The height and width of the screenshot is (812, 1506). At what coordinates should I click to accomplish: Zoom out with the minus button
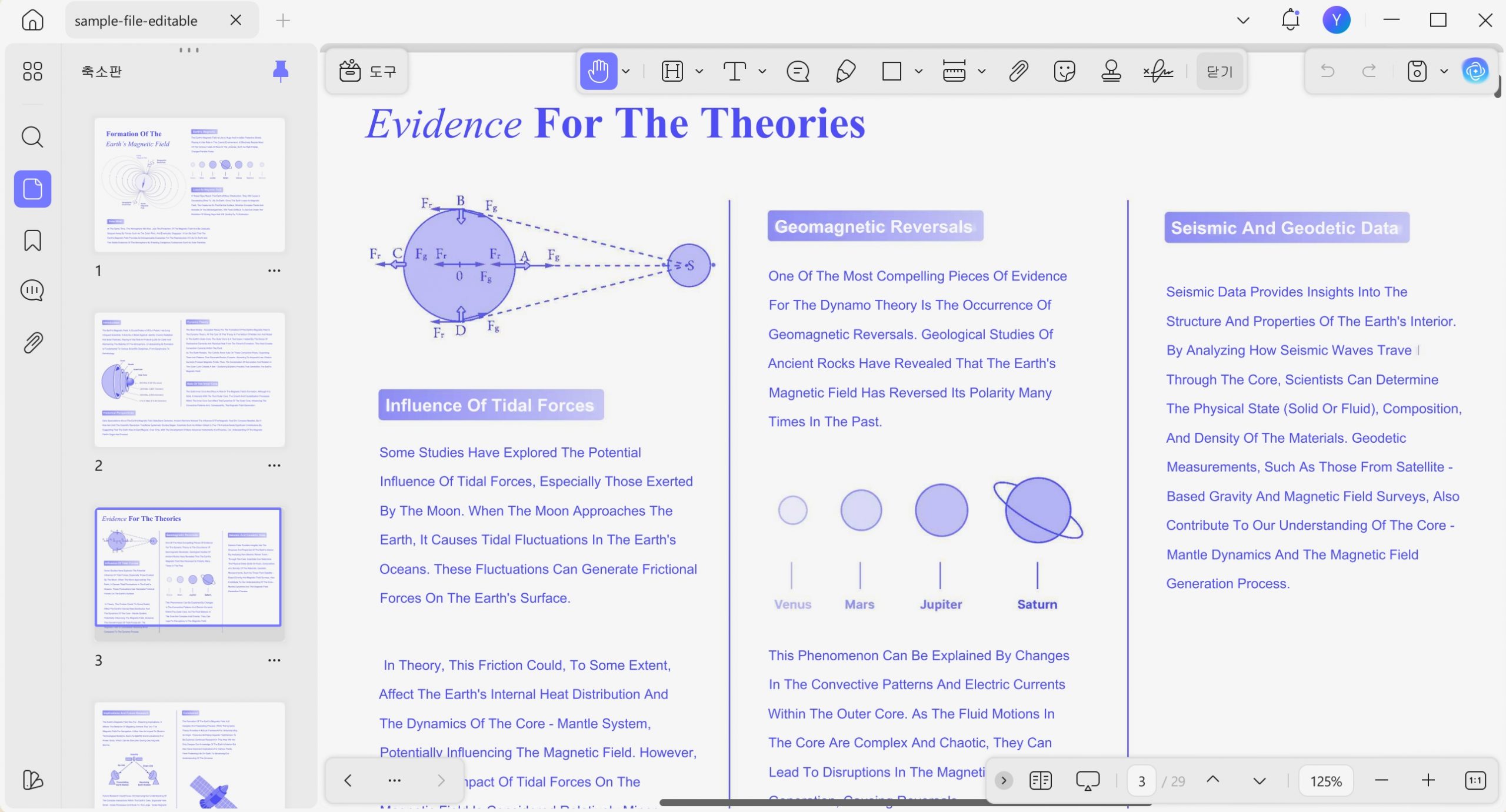[x=1382, y=780]
